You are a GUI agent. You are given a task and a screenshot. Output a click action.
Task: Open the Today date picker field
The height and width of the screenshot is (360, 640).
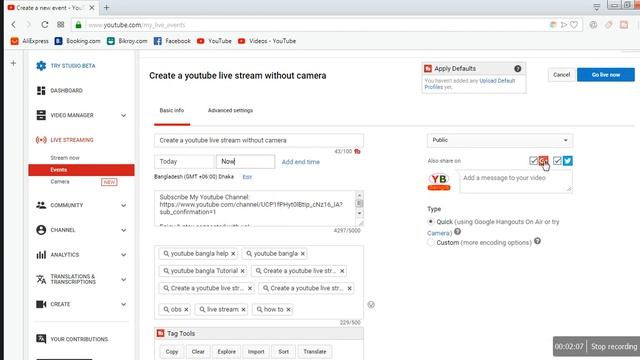(184, 162)
